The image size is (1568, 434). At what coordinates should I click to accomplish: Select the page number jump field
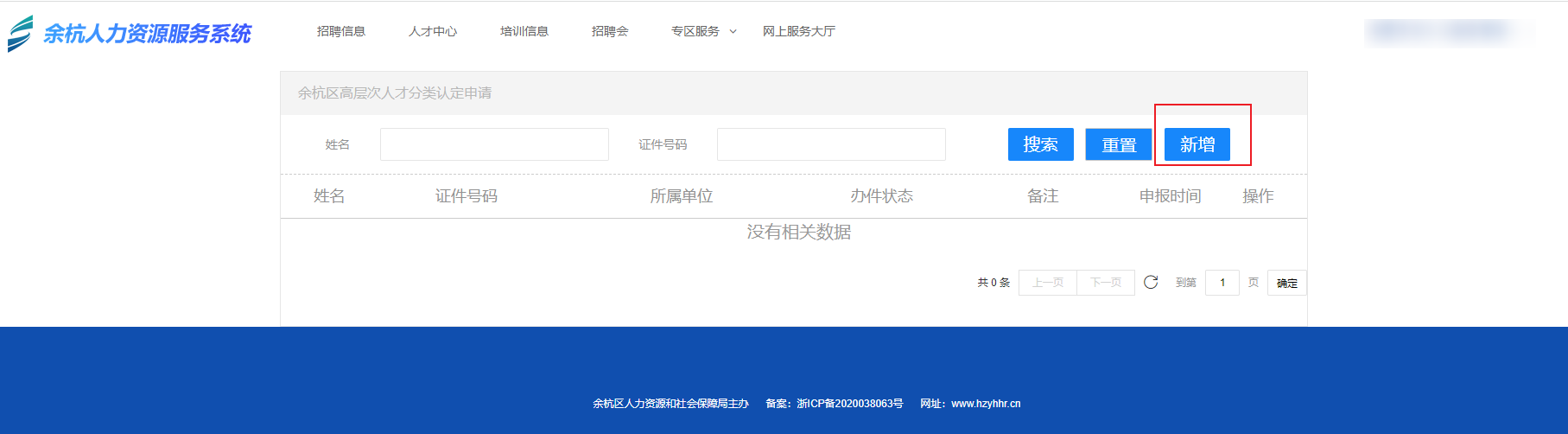tap(1222, 283)
